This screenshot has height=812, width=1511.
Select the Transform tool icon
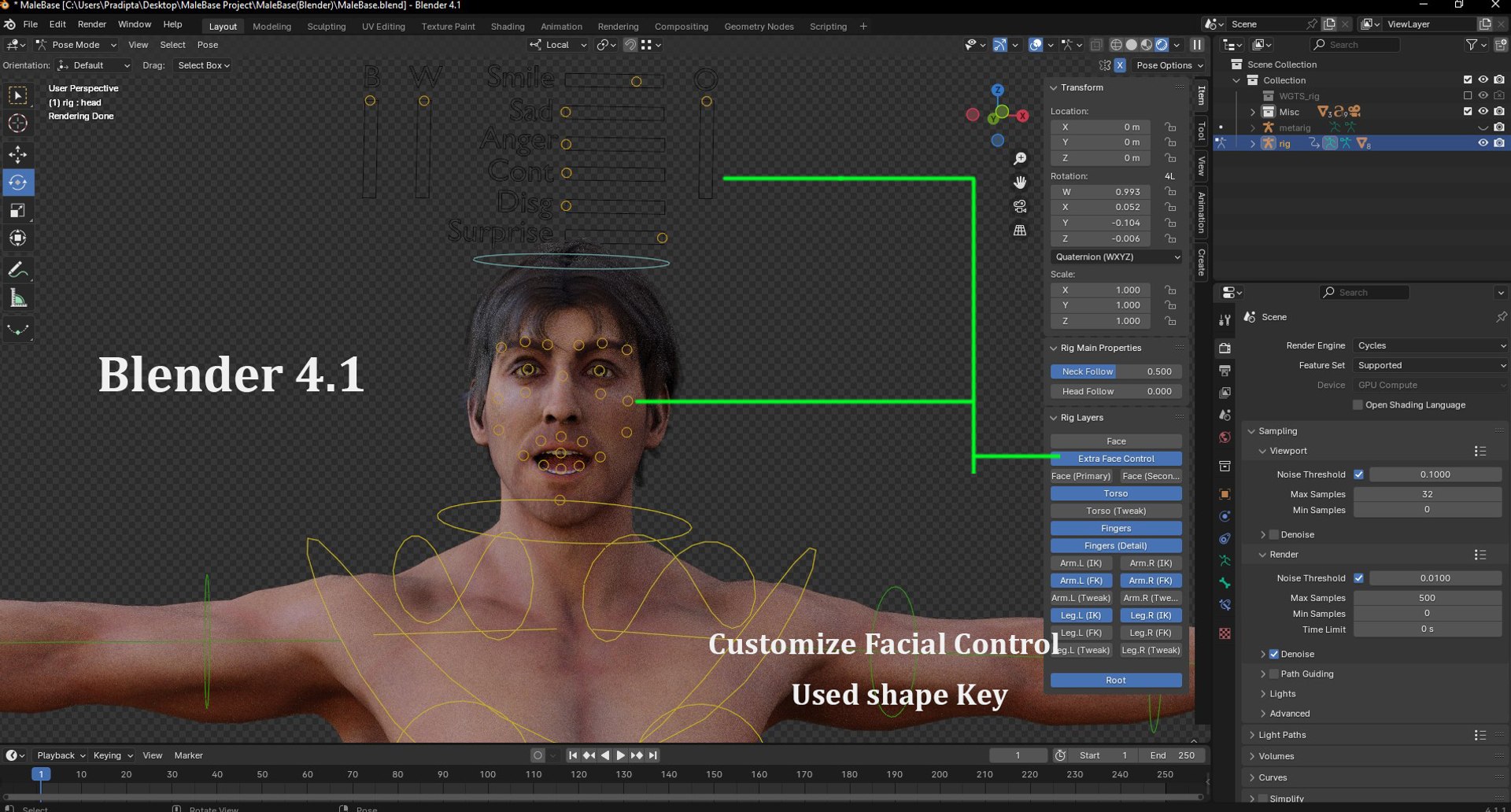(17, 238)
